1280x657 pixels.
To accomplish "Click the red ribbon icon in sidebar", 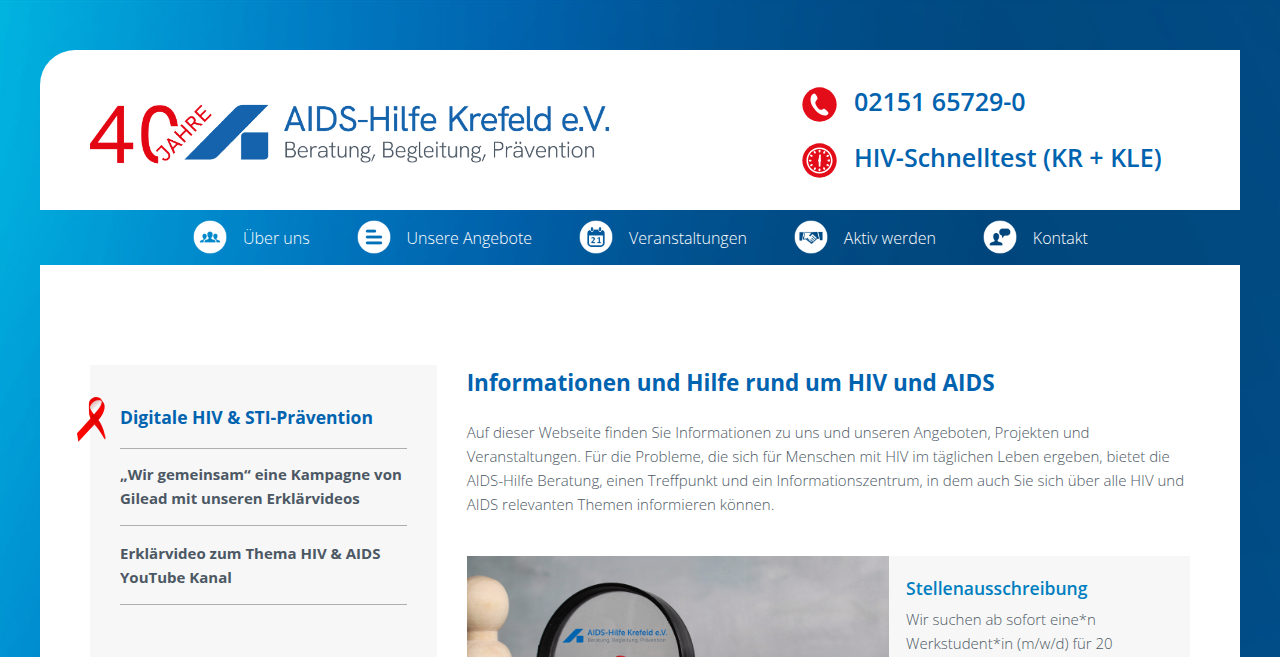I will (x=92, y=419).
